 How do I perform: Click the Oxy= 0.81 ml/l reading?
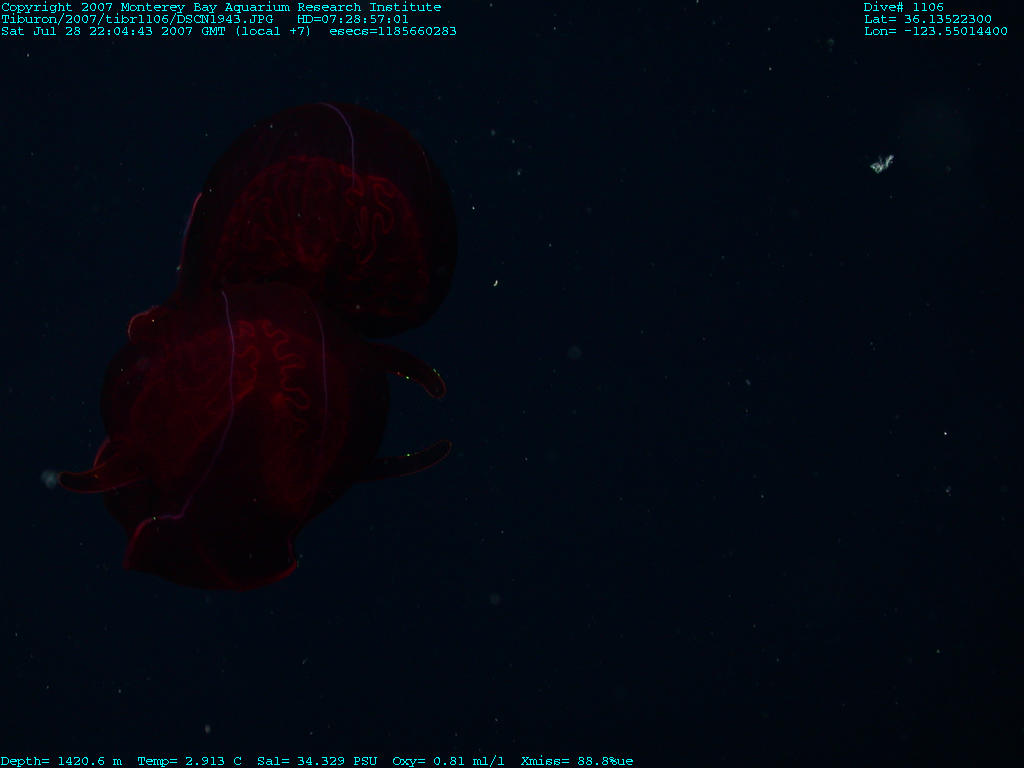pyautogui.click(x=448, y=761)
